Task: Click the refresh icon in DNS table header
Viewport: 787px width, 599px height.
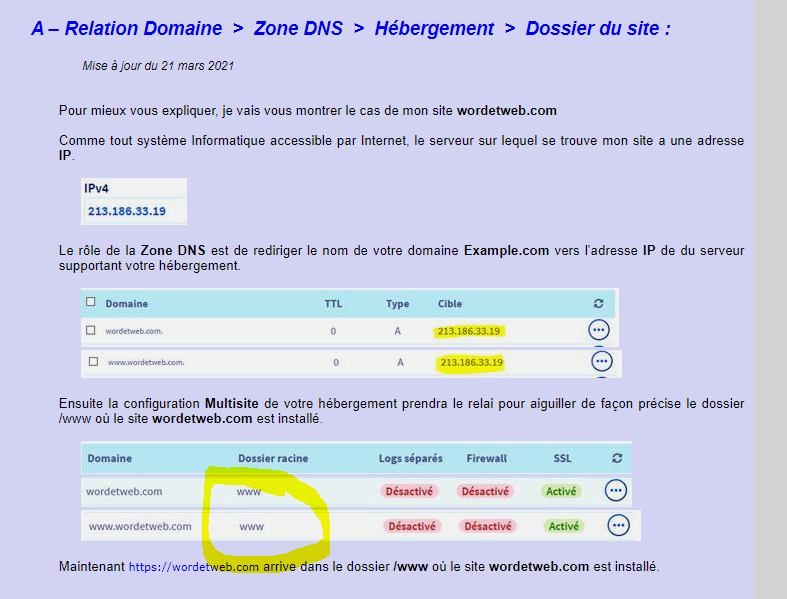Action: tap(598, 303)
